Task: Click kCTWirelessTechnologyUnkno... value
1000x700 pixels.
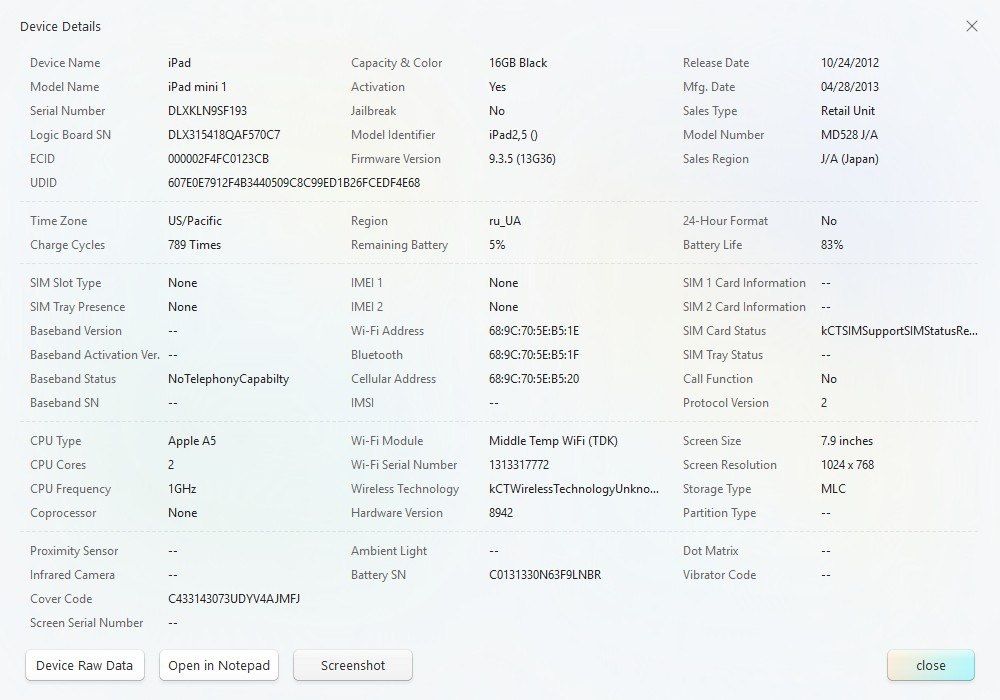Action: 573,489
